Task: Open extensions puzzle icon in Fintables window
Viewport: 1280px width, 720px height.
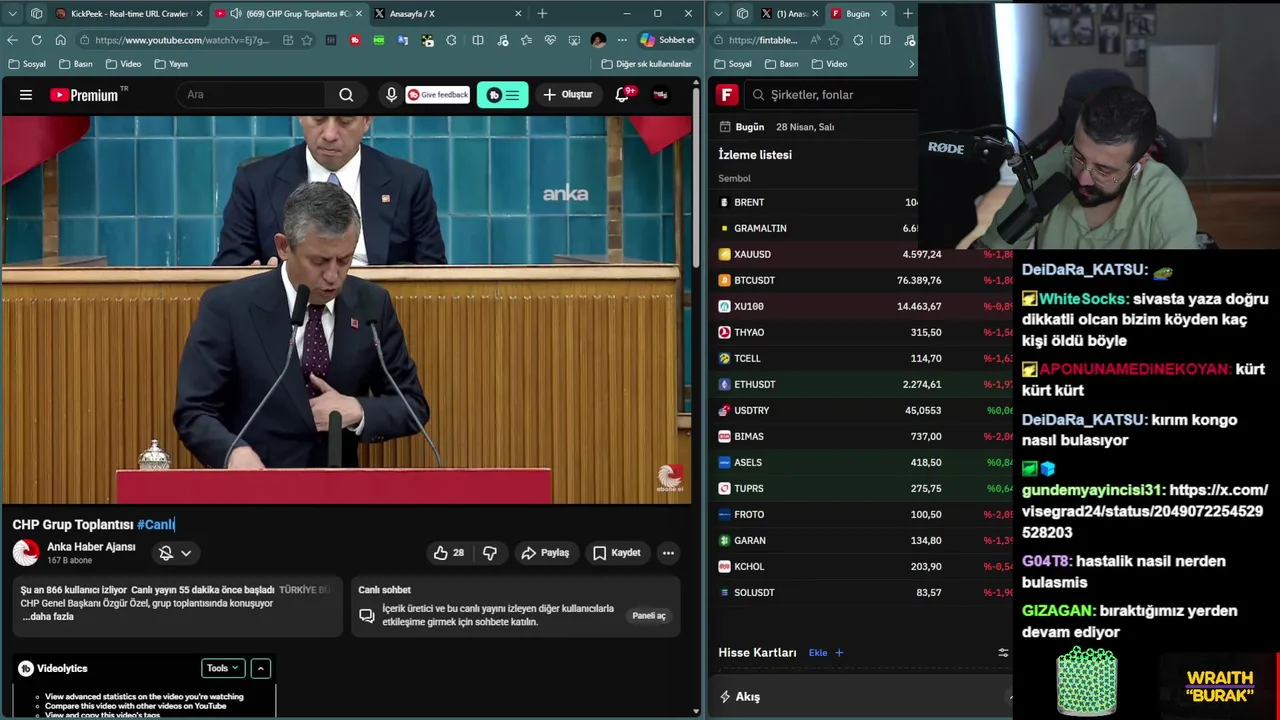Action: point(858,40)
